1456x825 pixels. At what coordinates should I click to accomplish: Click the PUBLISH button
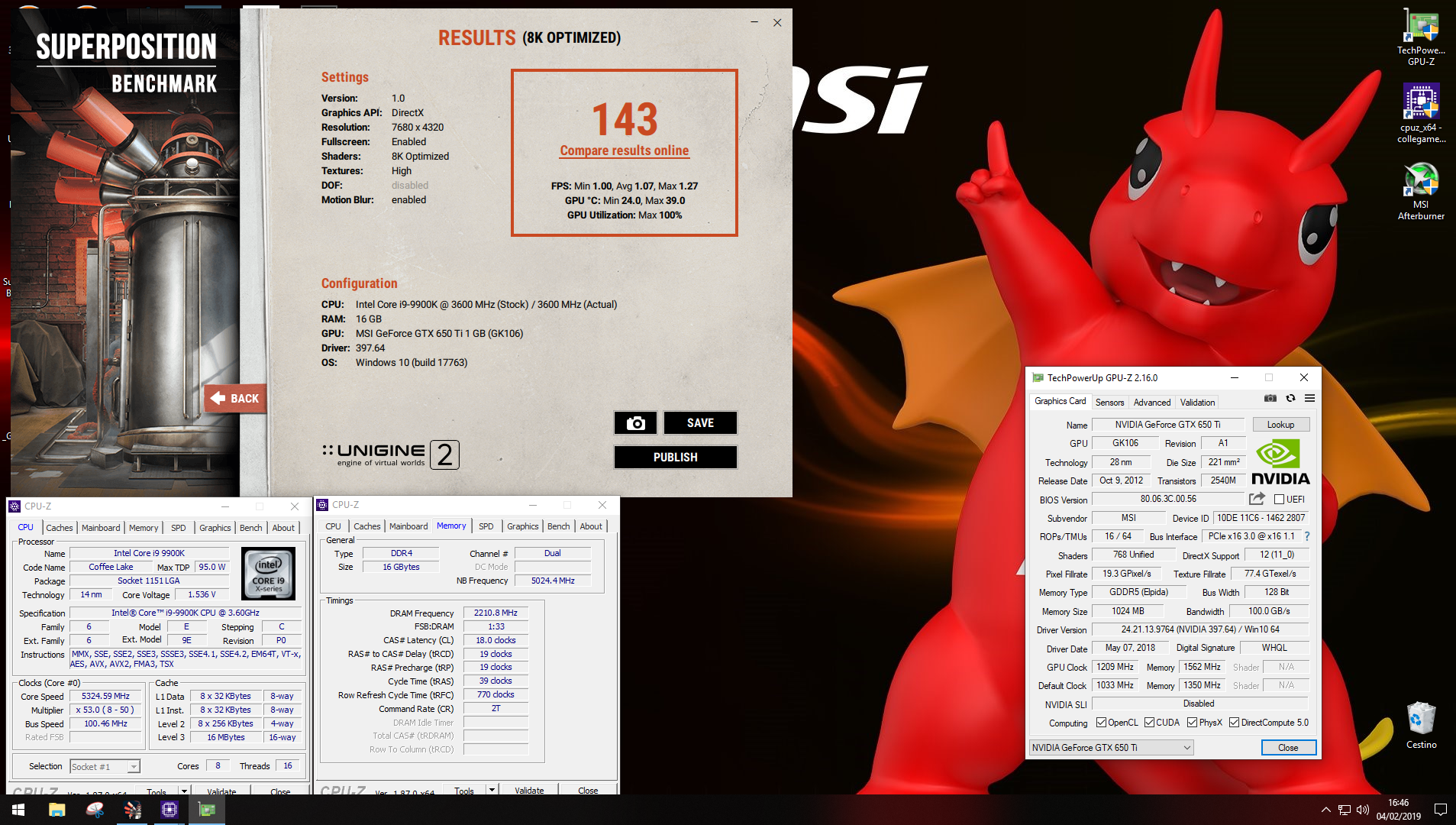(675, 457)
